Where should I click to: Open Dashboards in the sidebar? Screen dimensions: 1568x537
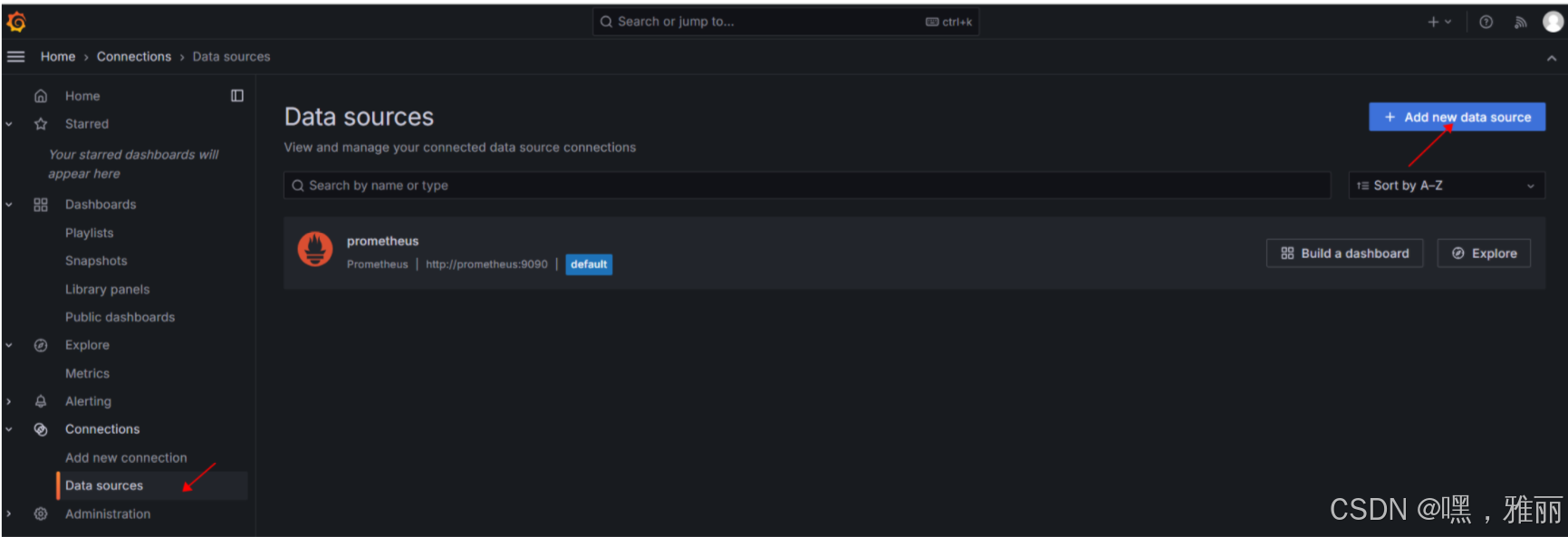pos(101,205)
